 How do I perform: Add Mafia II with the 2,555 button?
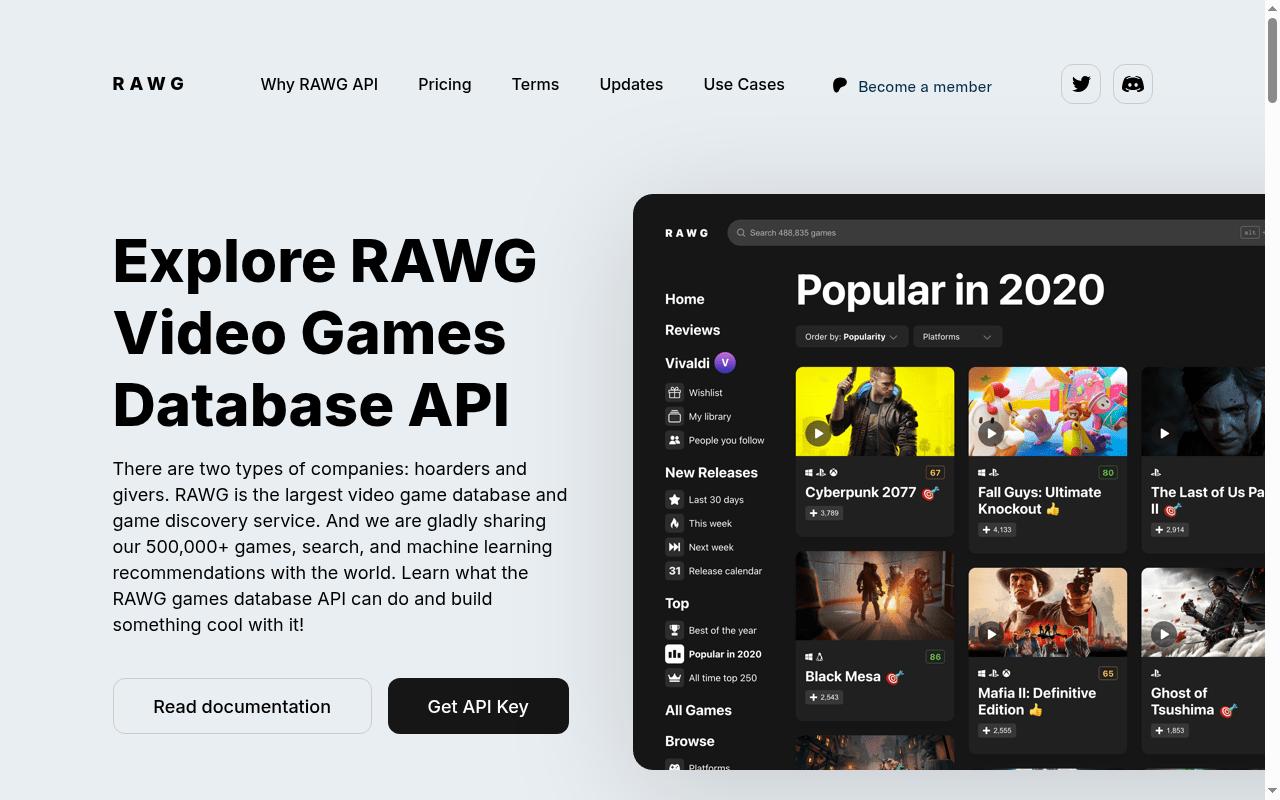pyautogui.click(x=997, y=731)
